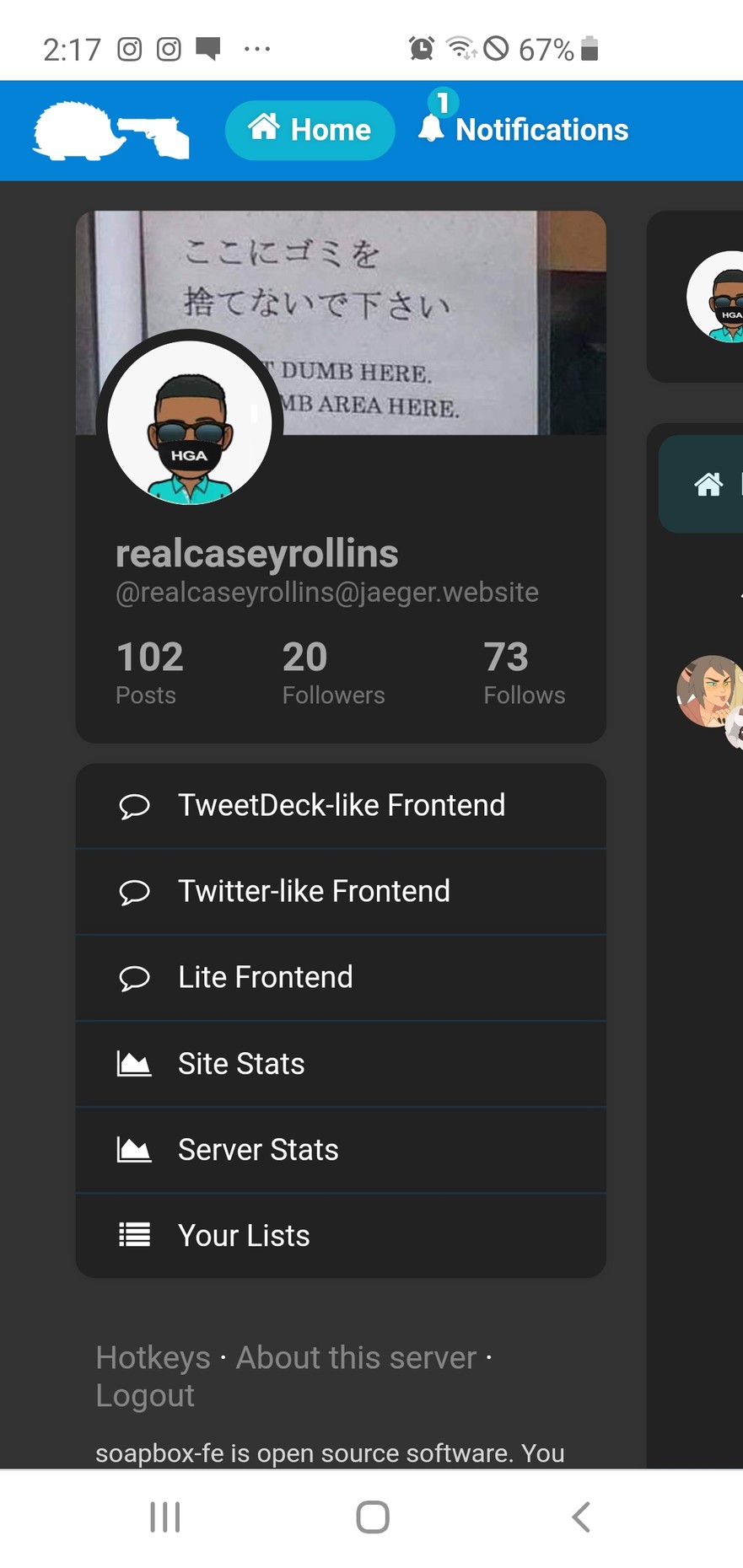Open About this server link

coord(356,1358)
